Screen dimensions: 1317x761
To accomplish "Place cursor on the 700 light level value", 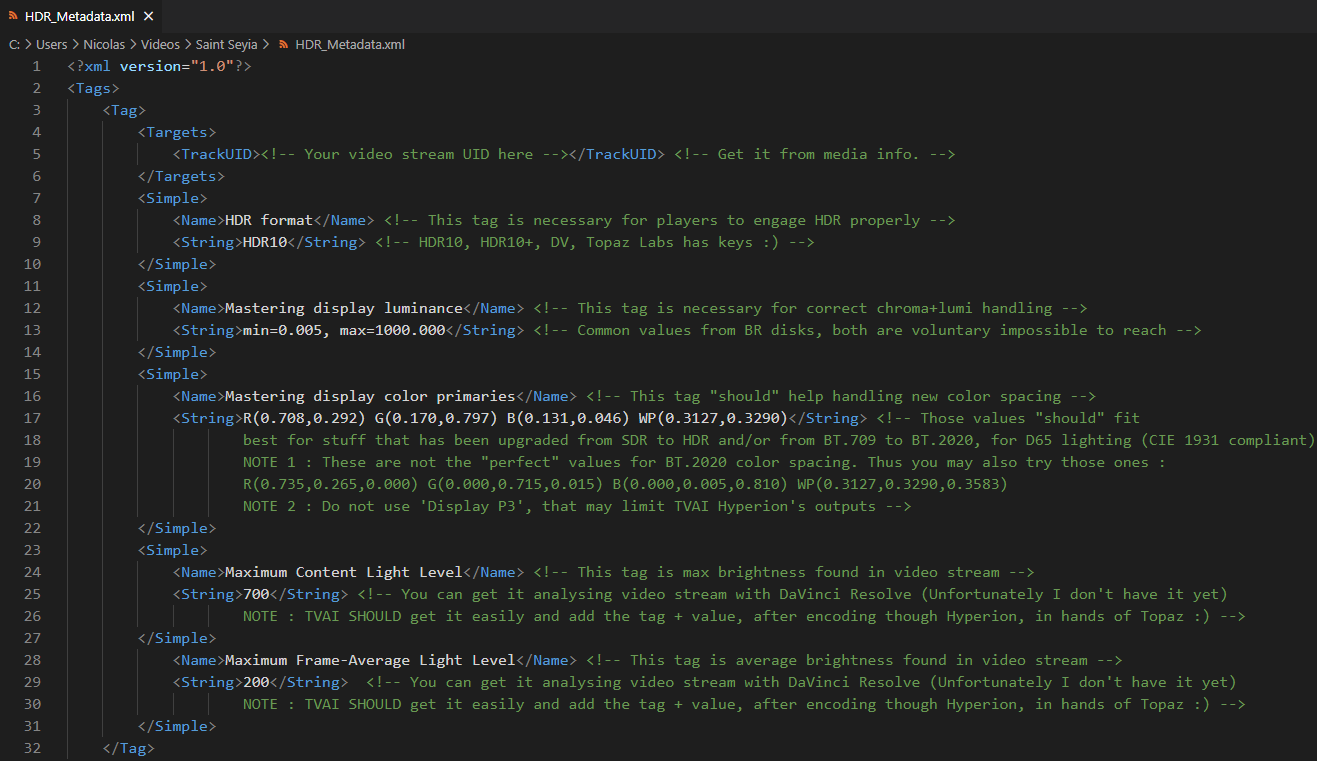I will 256,594.
